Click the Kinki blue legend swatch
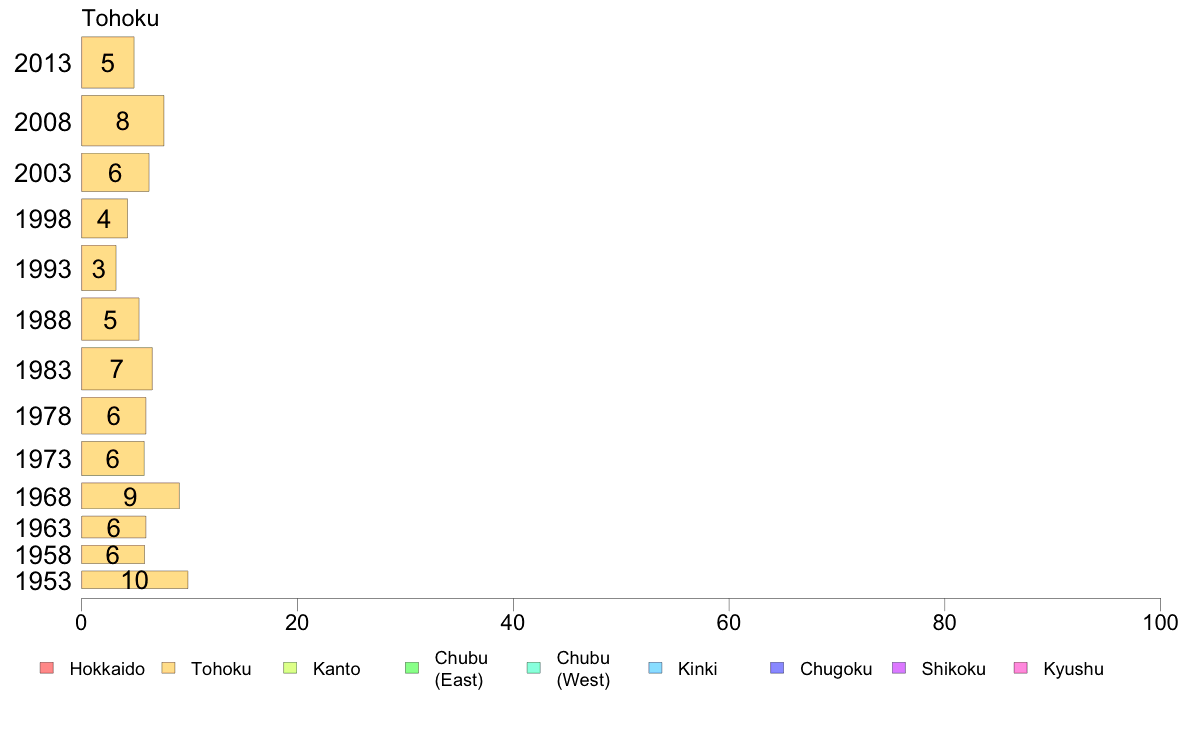 coord(655,668)
